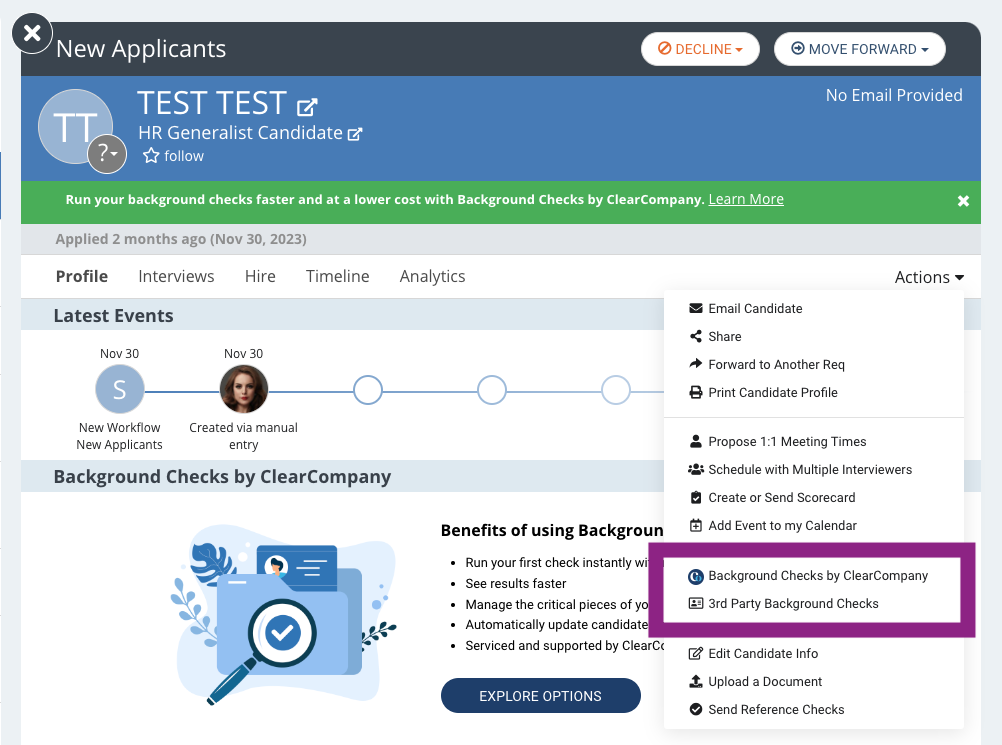Viewport: 1002px width, 745px height.
Task: Choose Upload a Document
Action: coord(813,682)
